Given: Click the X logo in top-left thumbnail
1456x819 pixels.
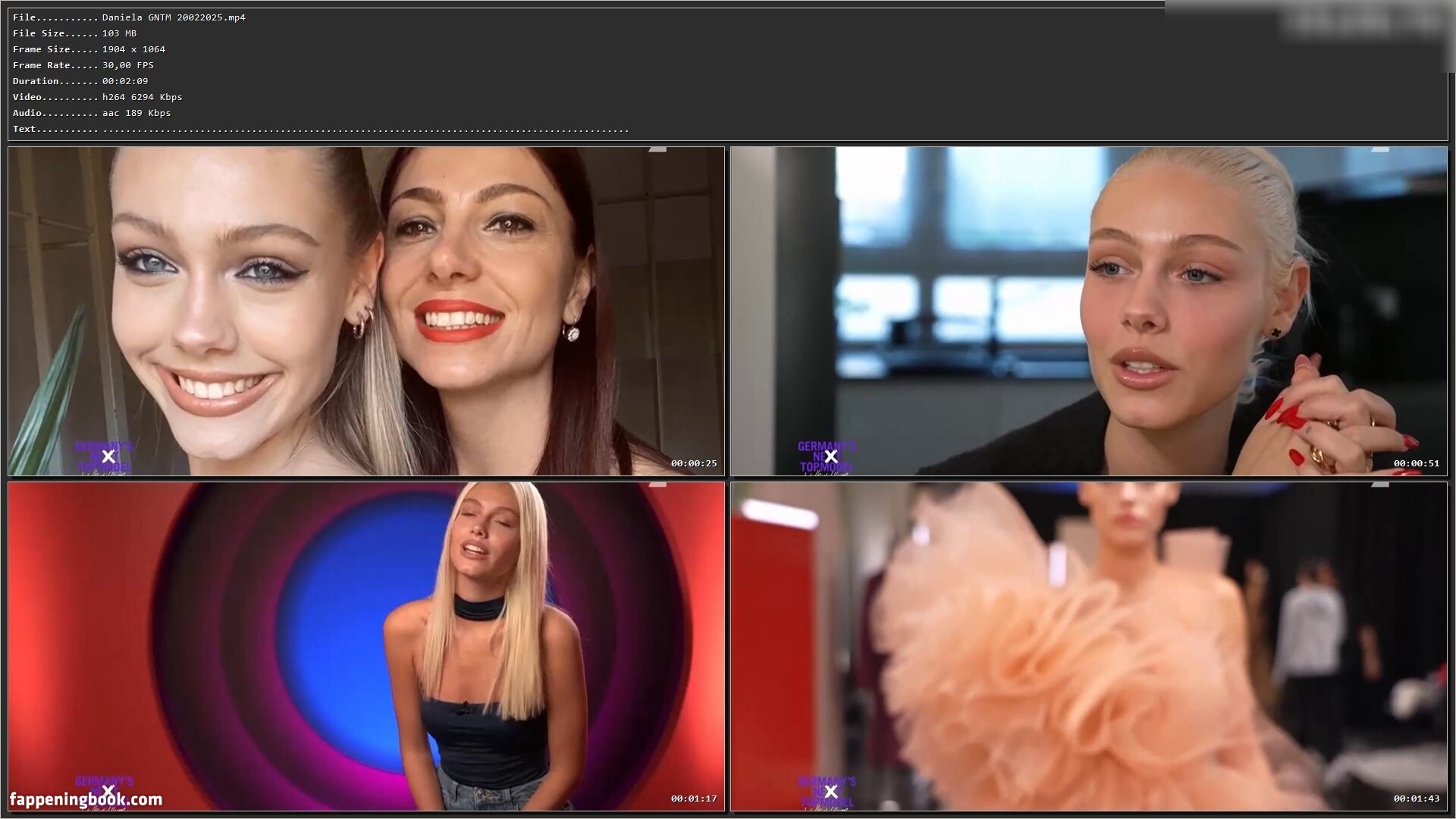Looking at the screenshot, I should click(108, 457).
